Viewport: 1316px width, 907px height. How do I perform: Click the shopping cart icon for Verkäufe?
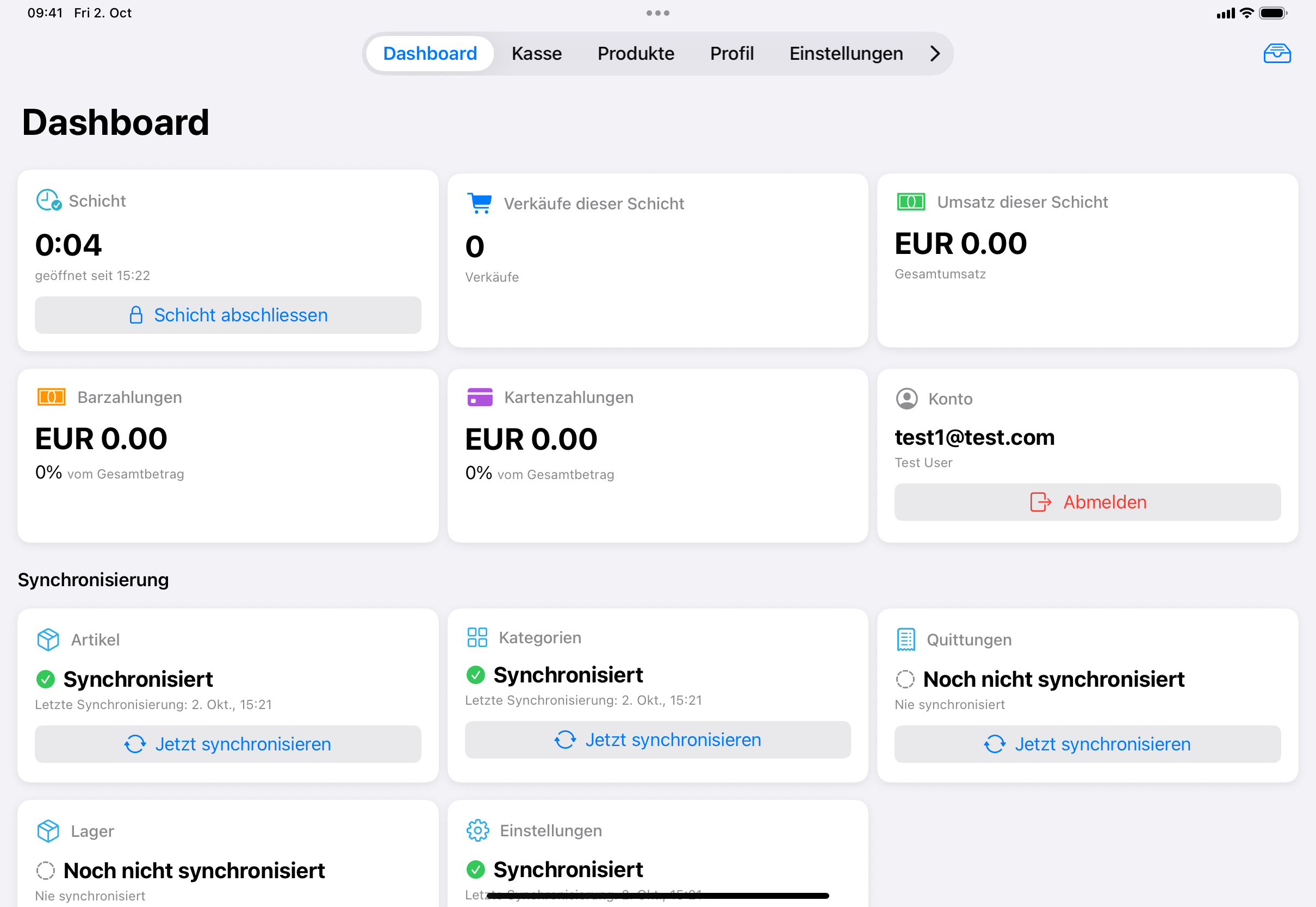pos(480,203)
